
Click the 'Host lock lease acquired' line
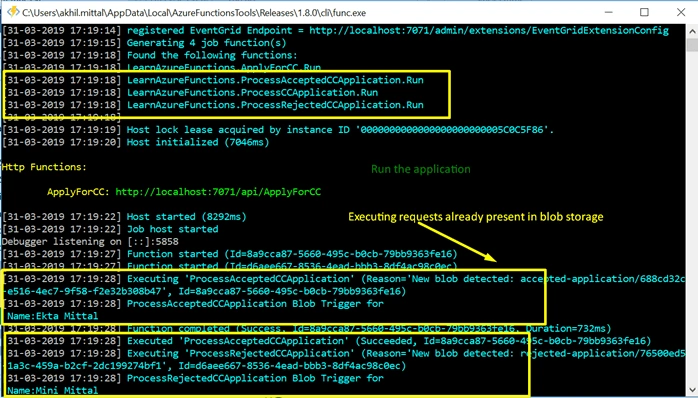(x=278, y=130)
